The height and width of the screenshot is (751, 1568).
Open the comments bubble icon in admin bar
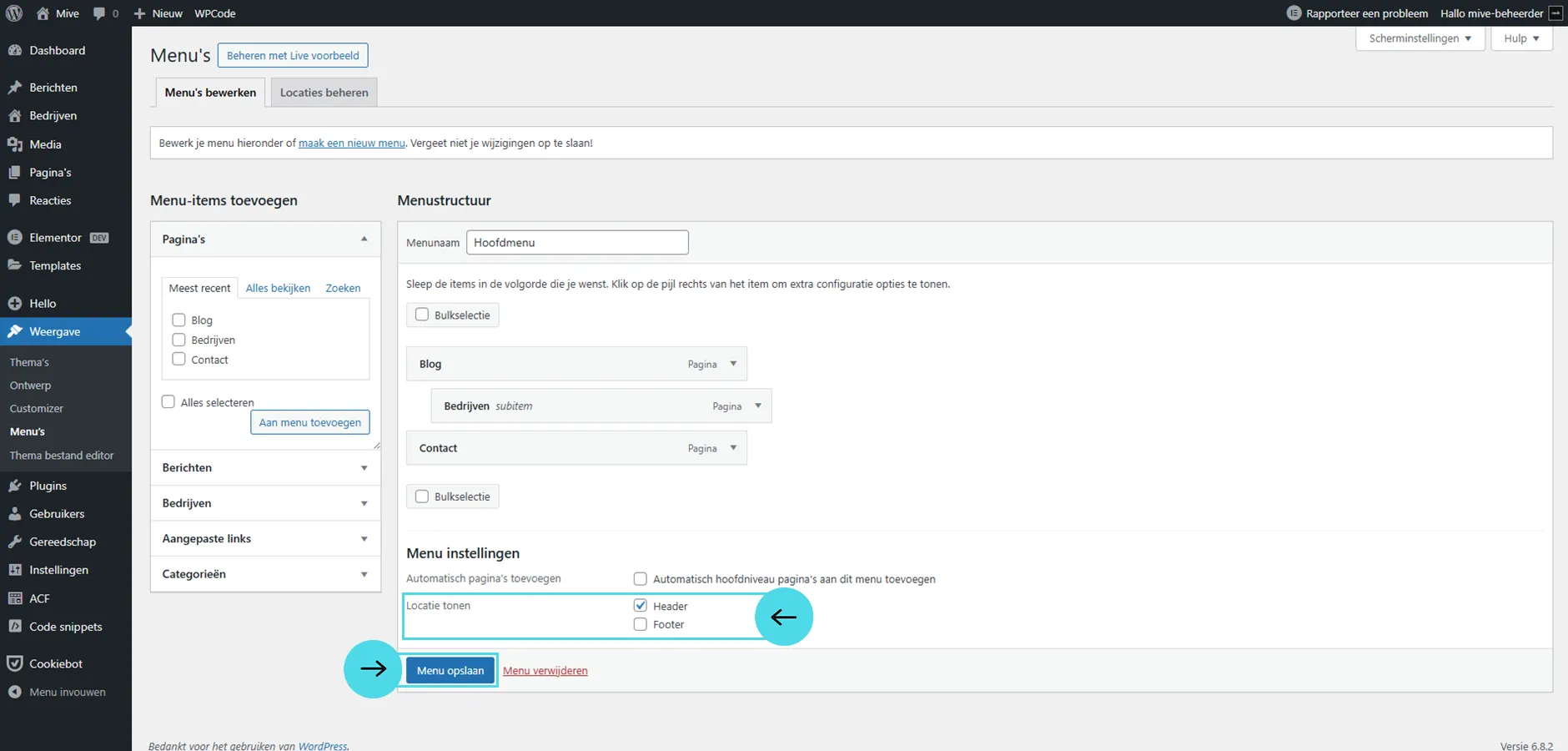[x=99, y=13]
